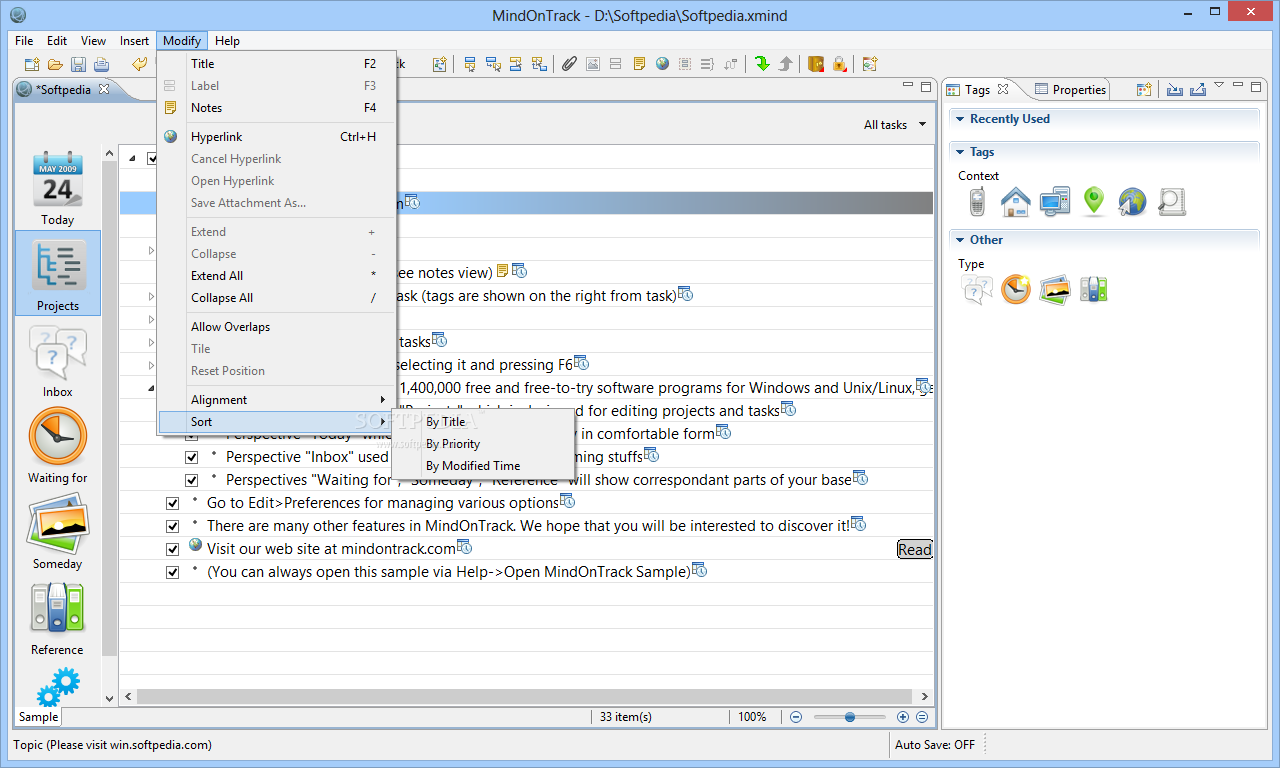Viewport: 1280px width, 768px height.
Task: Select the magnifier notebook context tag
Action: pyautogui.click(x=1171, y=202)
